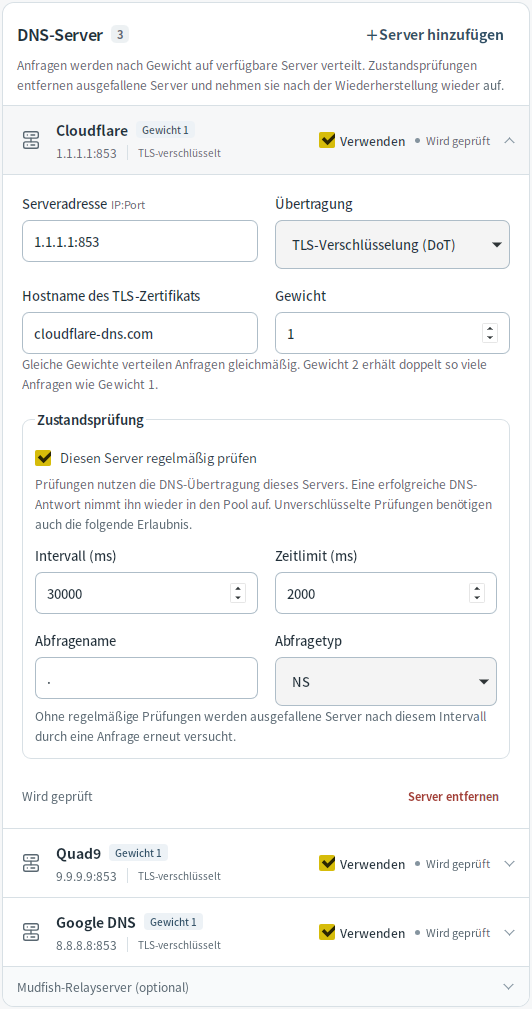532x1009 pixels.
Task: Decrease Zeitlimit with the down arrow
Action: click(477, 598)
